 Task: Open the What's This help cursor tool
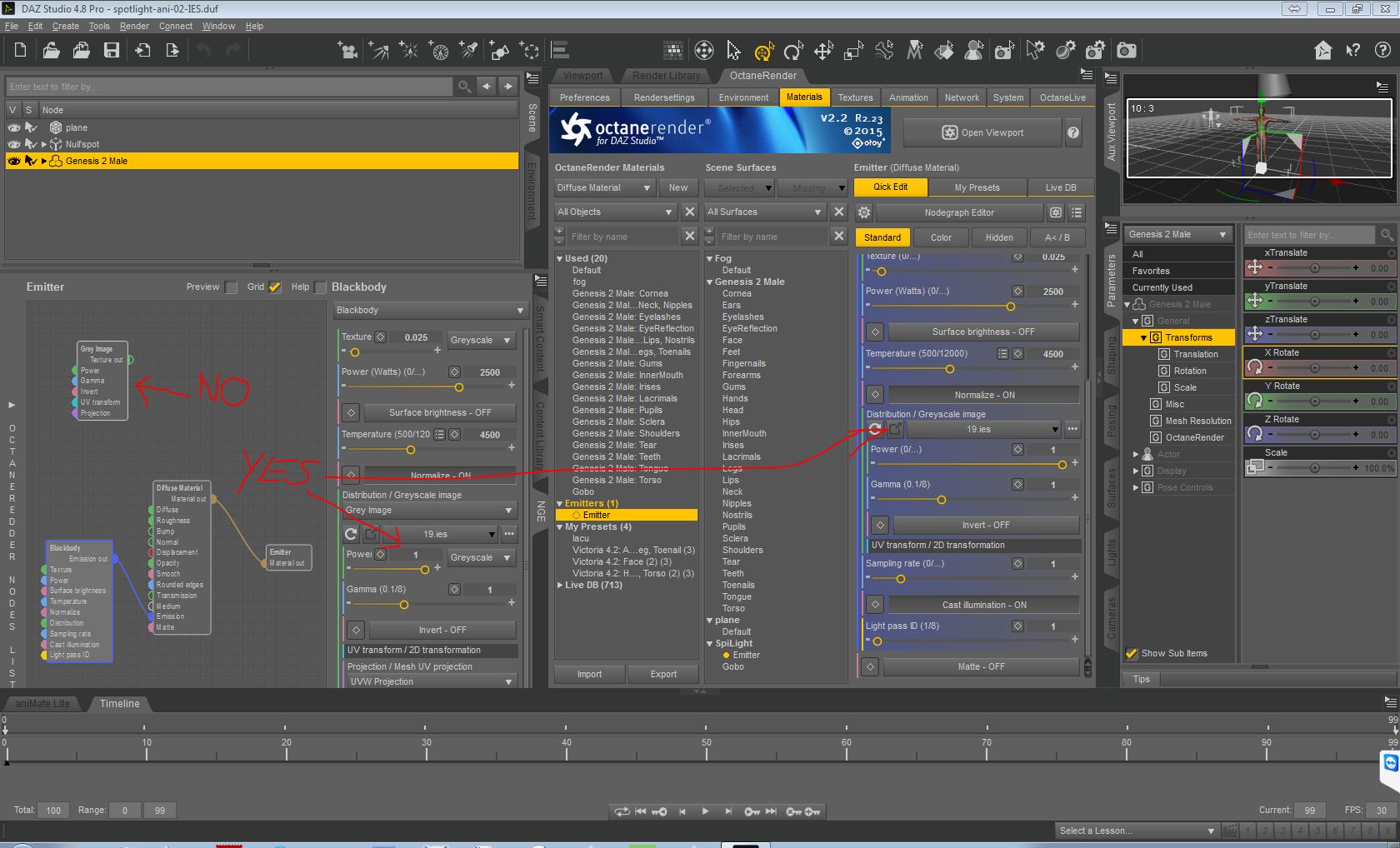(x=1353, y=51)
